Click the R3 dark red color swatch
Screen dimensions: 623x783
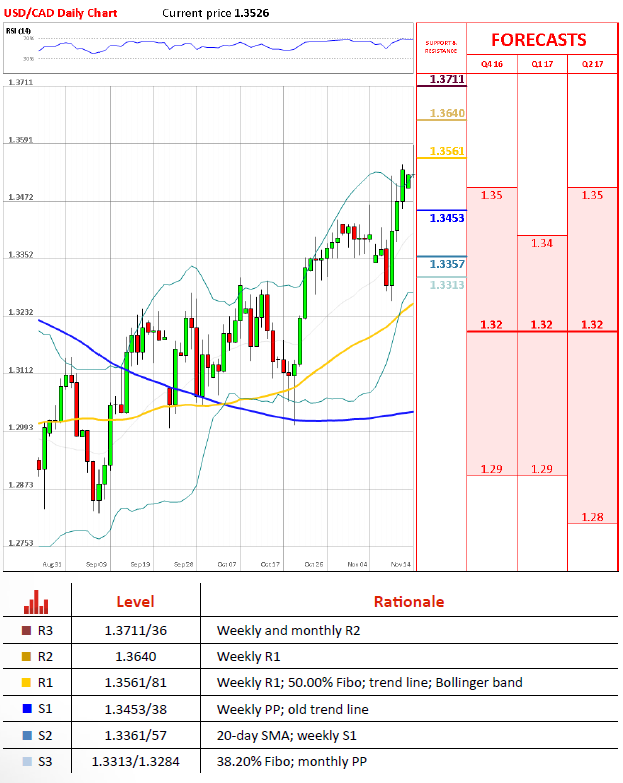click(x=26, y=631)
